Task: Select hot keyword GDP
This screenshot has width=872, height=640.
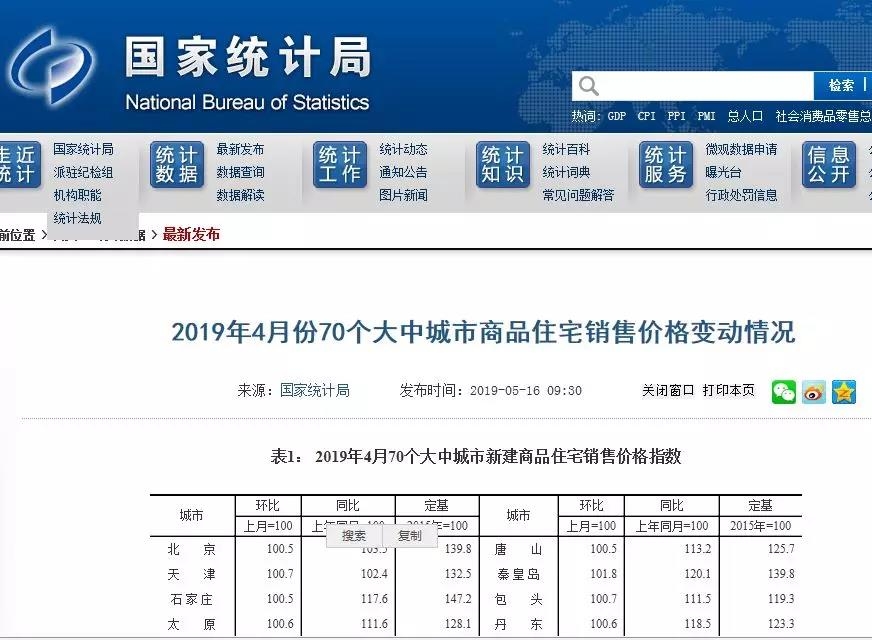Action: [x=617, y=116]
